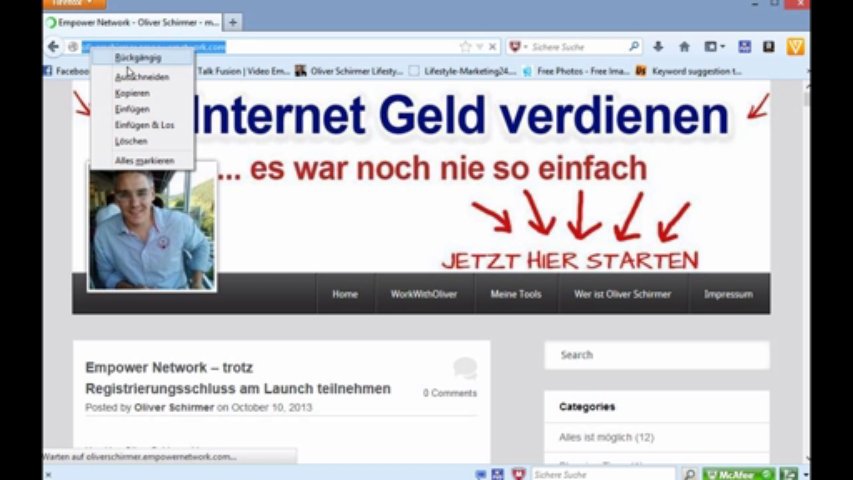Viewport: 853px width, 480px height.
Task: Click the website Search input field
Action: (x=656, y=355)
